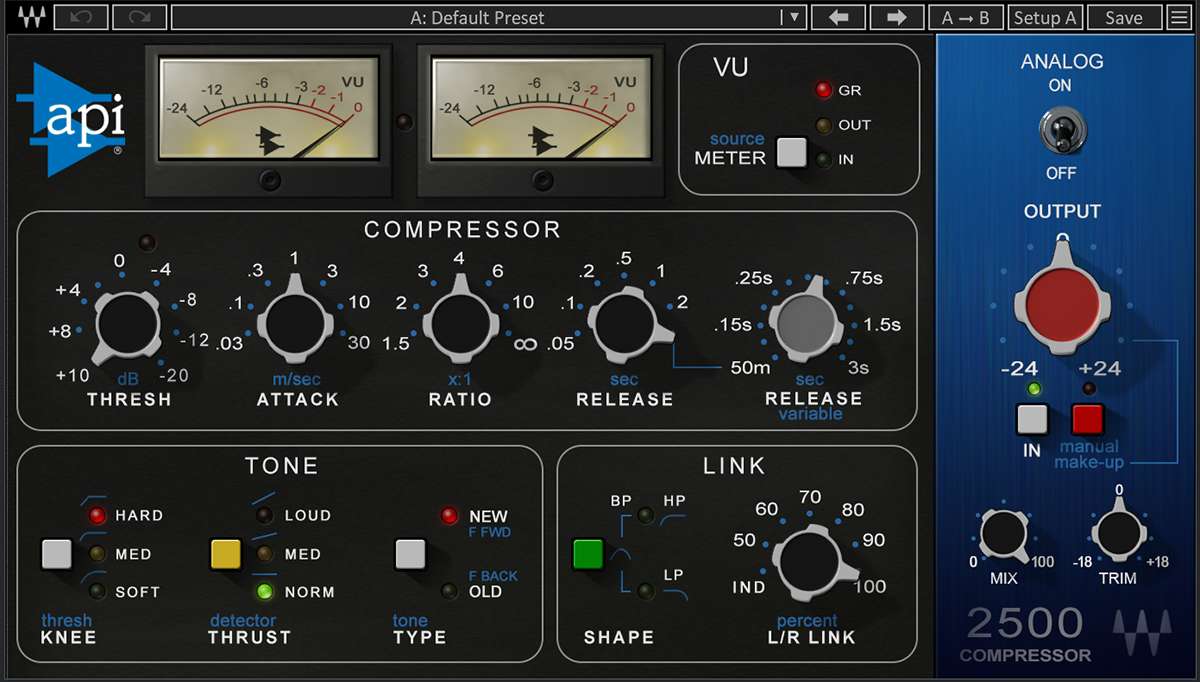This screenshot has width=1200, height=682.
Task: Open the Default Preset name menu
Action: [x=477, y=17]
